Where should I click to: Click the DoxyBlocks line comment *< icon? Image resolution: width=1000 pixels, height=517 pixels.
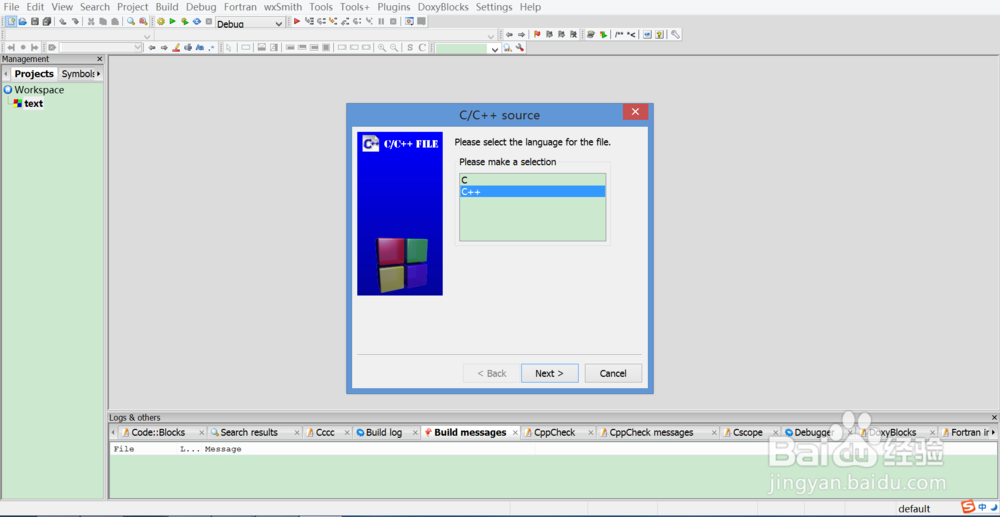tap(631, 34)
